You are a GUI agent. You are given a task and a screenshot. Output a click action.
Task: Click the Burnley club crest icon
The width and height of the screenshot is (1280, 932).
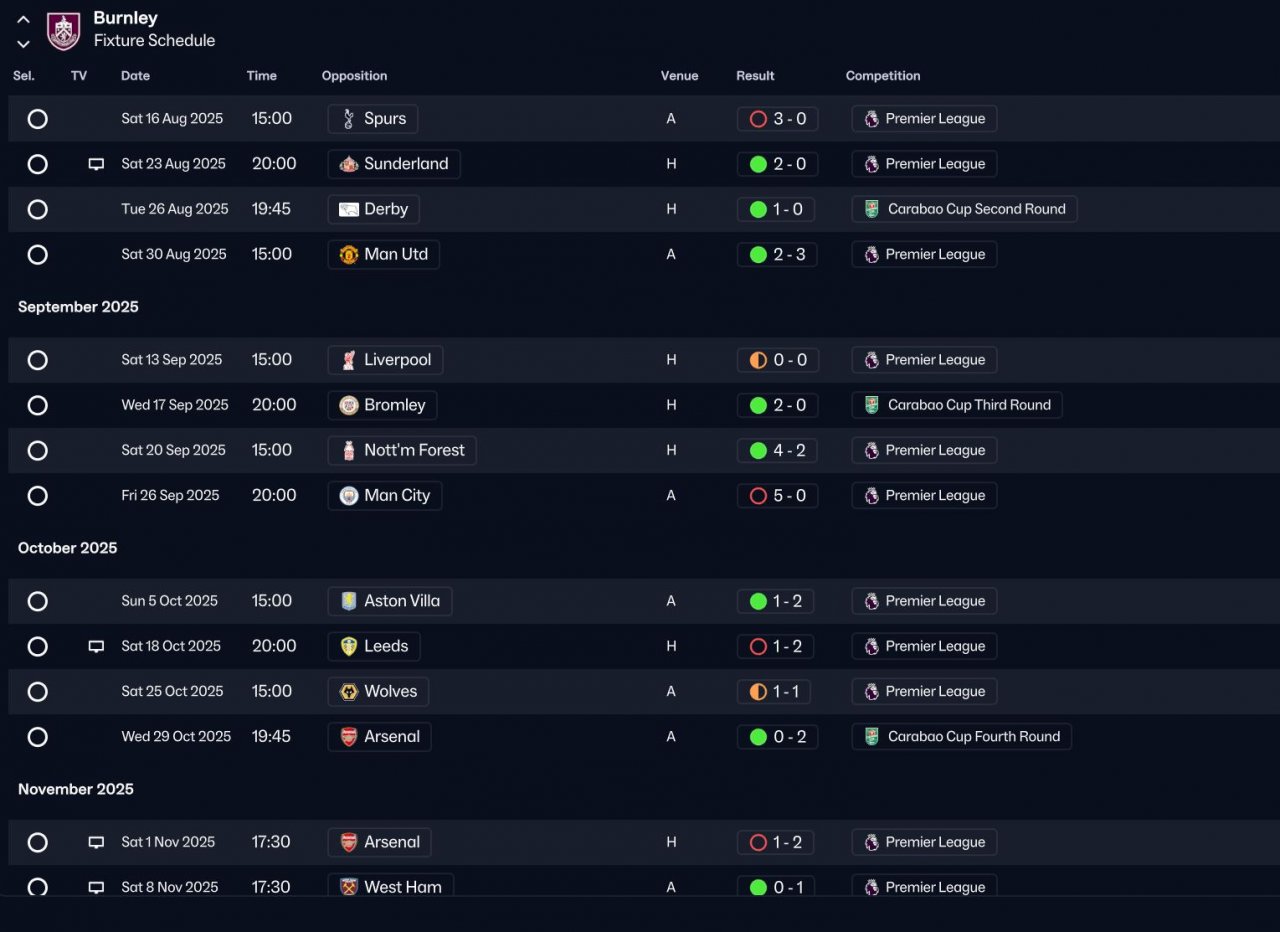point(64,31)
